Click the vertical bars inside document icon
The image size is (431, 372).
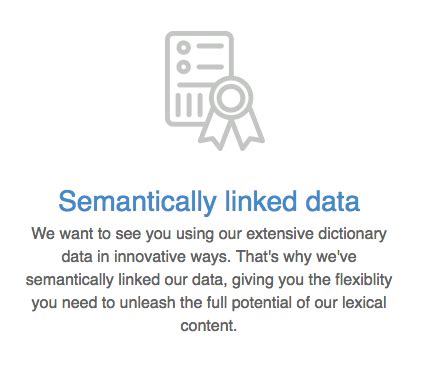189,105
